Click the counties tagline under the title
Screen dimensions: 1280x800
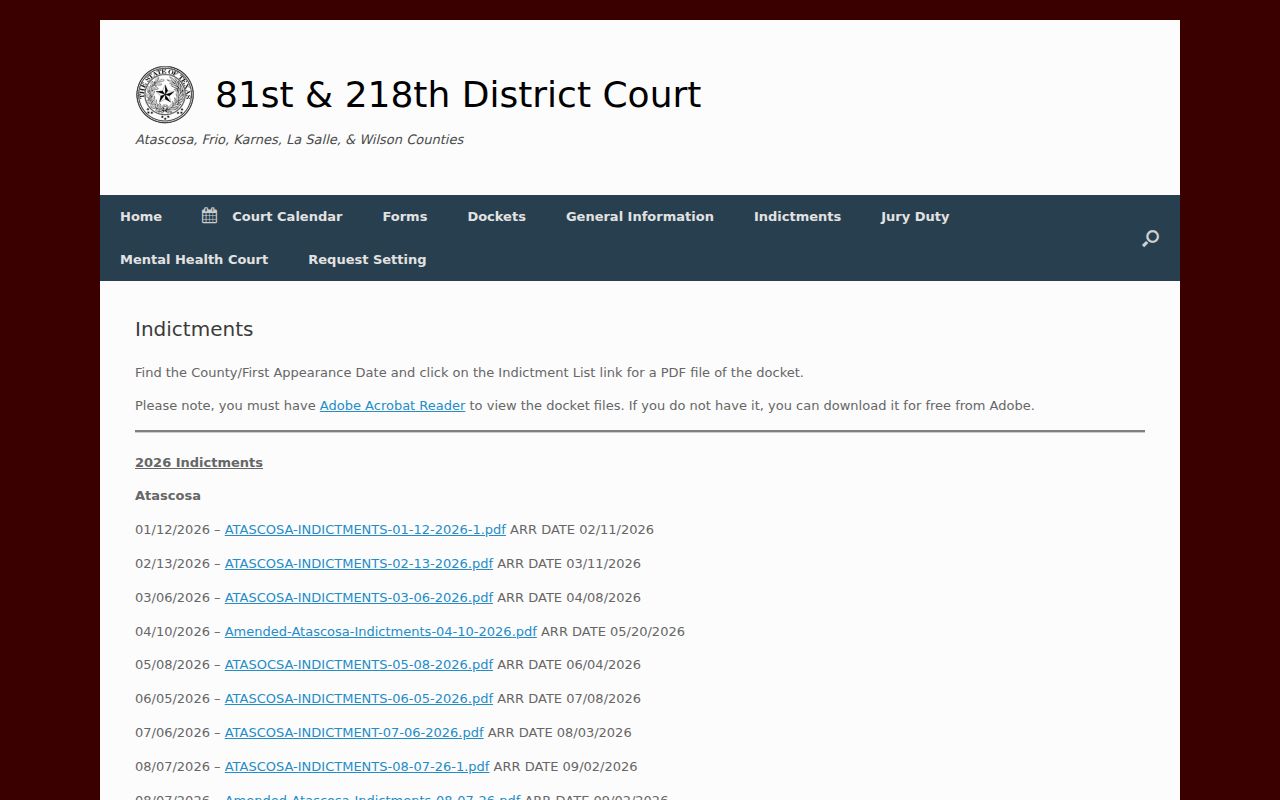click(x=299, y=140)
